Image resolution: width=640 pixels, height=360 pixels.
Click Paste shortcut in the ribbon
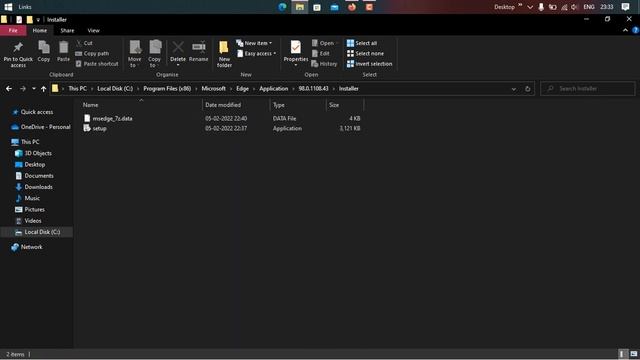[x=97, y=64]
